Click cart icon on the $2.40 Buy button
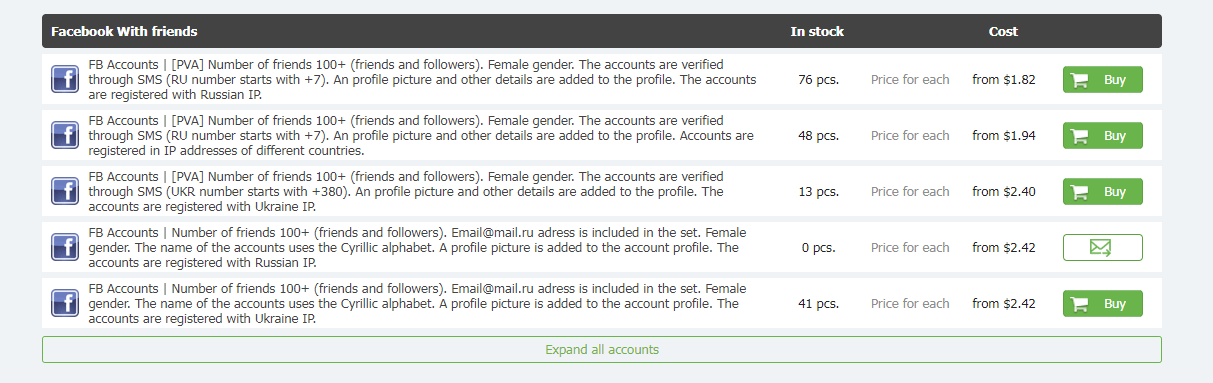The width and height of the screenshot is (1213, 383). (x=1080, y=192)
